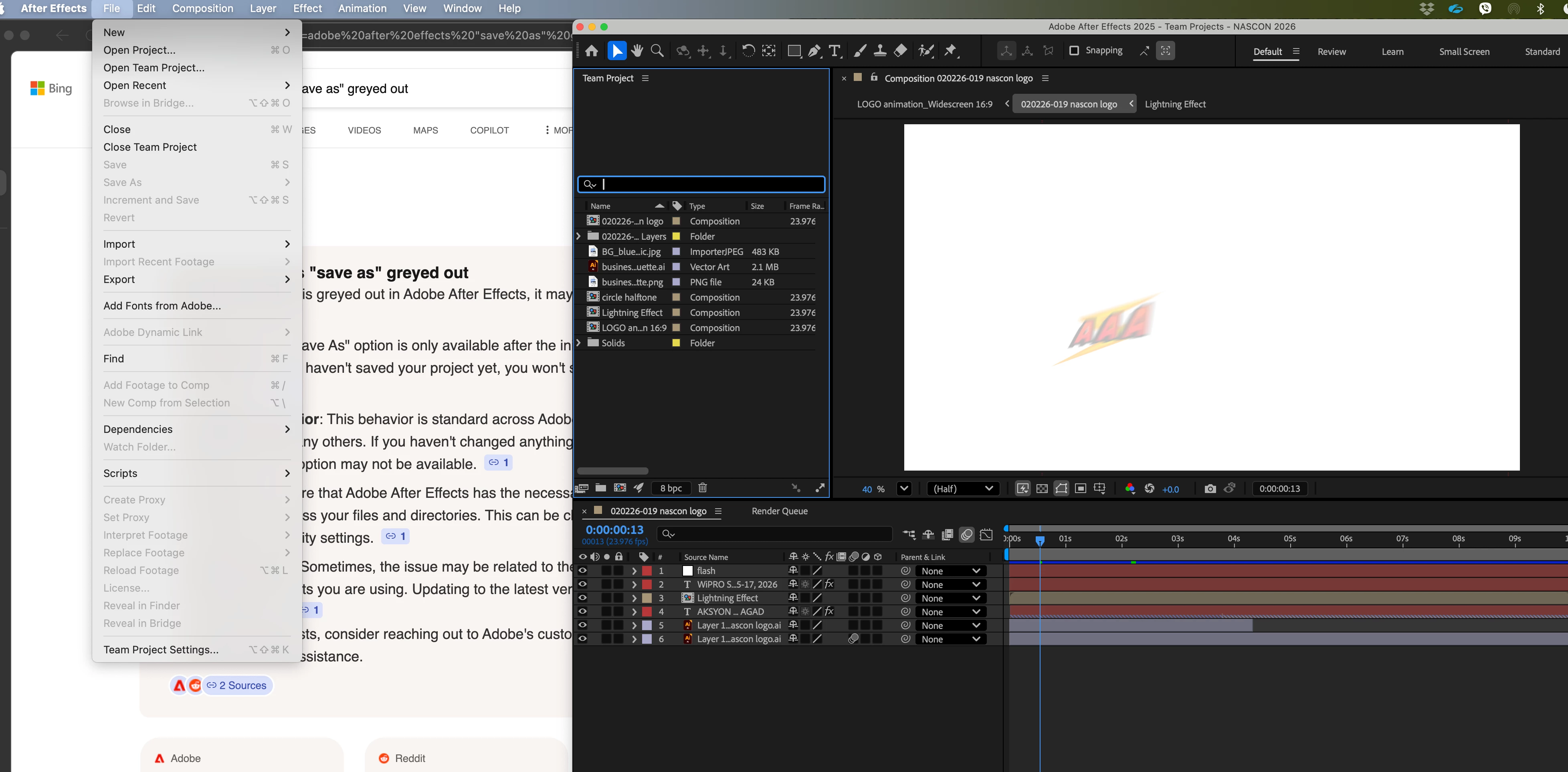Click the Take Snapshot camera icon
The height and width of the screenshot is (772, 1568).
click(x=1210, y=489)
